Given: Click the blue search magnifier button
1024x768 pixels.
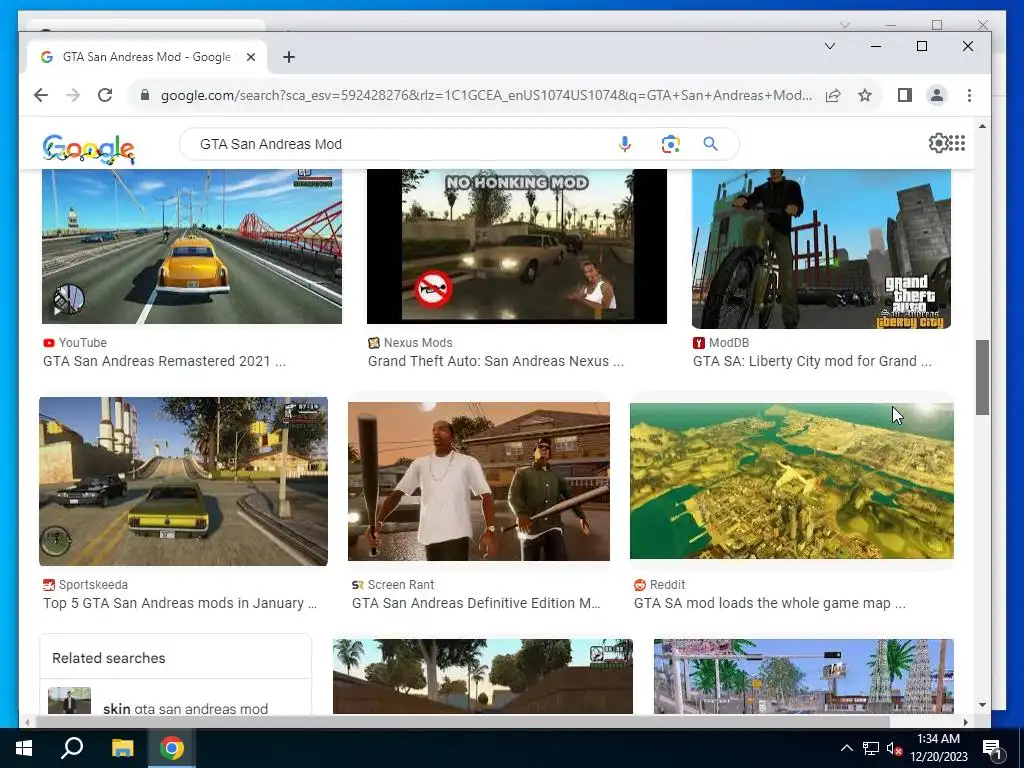Looking at the screenshot, I should pyautogui.click(x=711, y=144).
